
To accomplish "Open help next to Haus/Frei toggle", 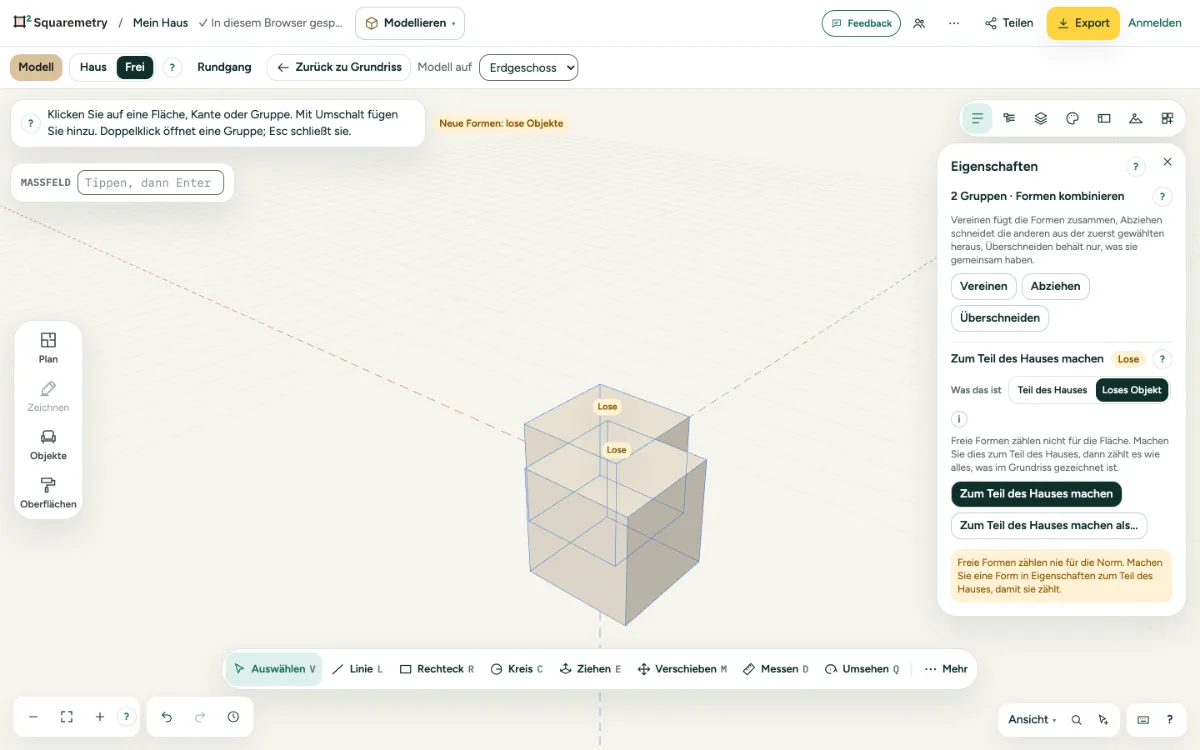I will [172, 67].
